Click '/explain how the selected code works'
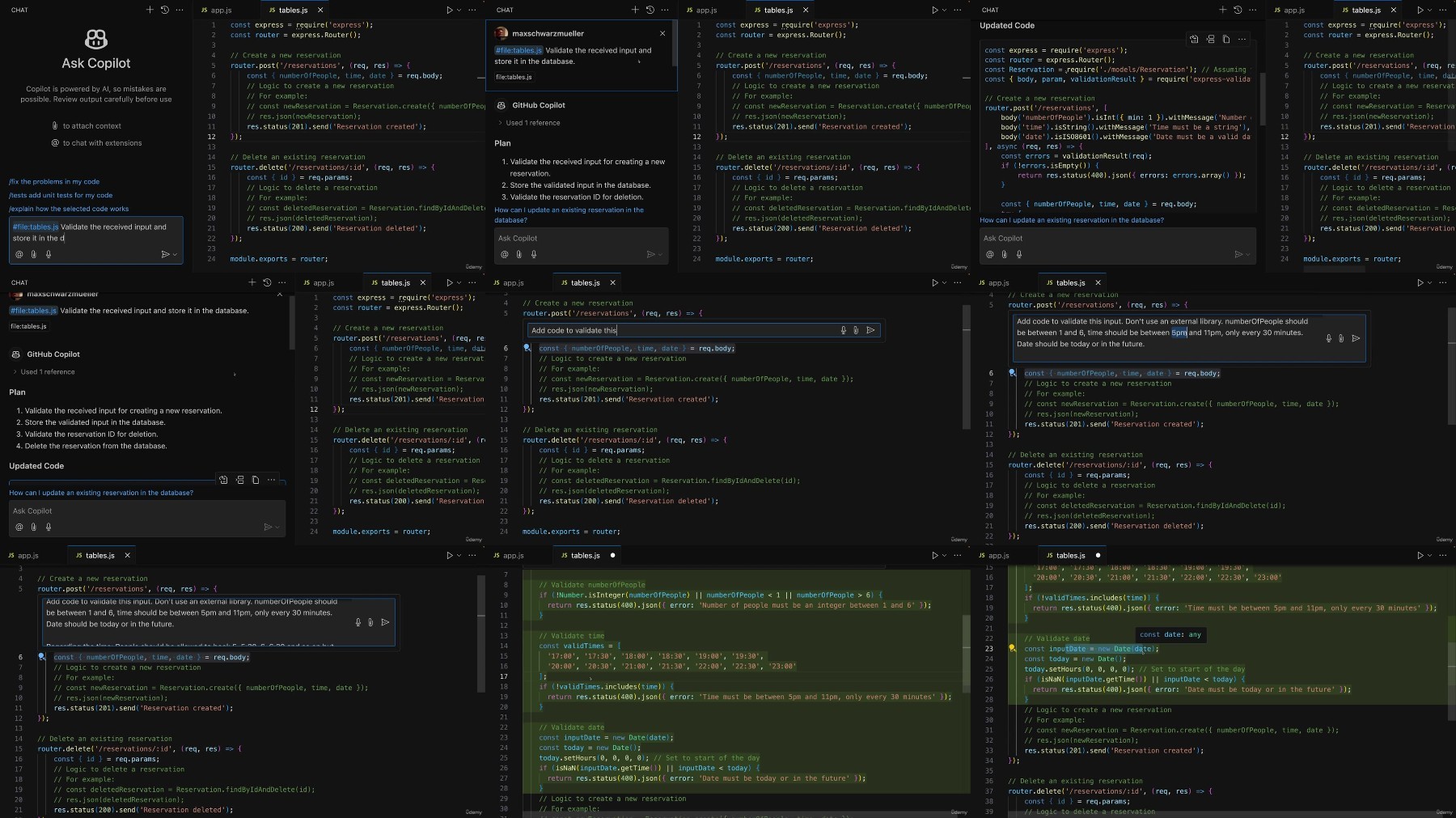The image size is (1456, 818). pos(69,209)
